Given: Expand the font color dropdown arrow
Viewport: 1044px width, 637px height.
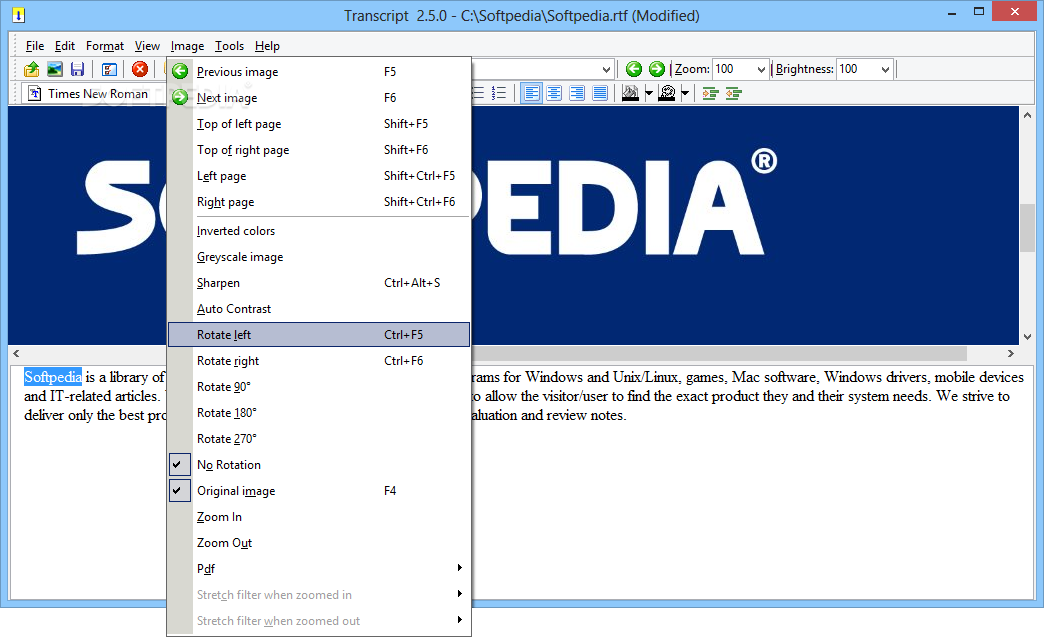Looking at the screenshot, I should pyautogui.click(x=684, y=93).
